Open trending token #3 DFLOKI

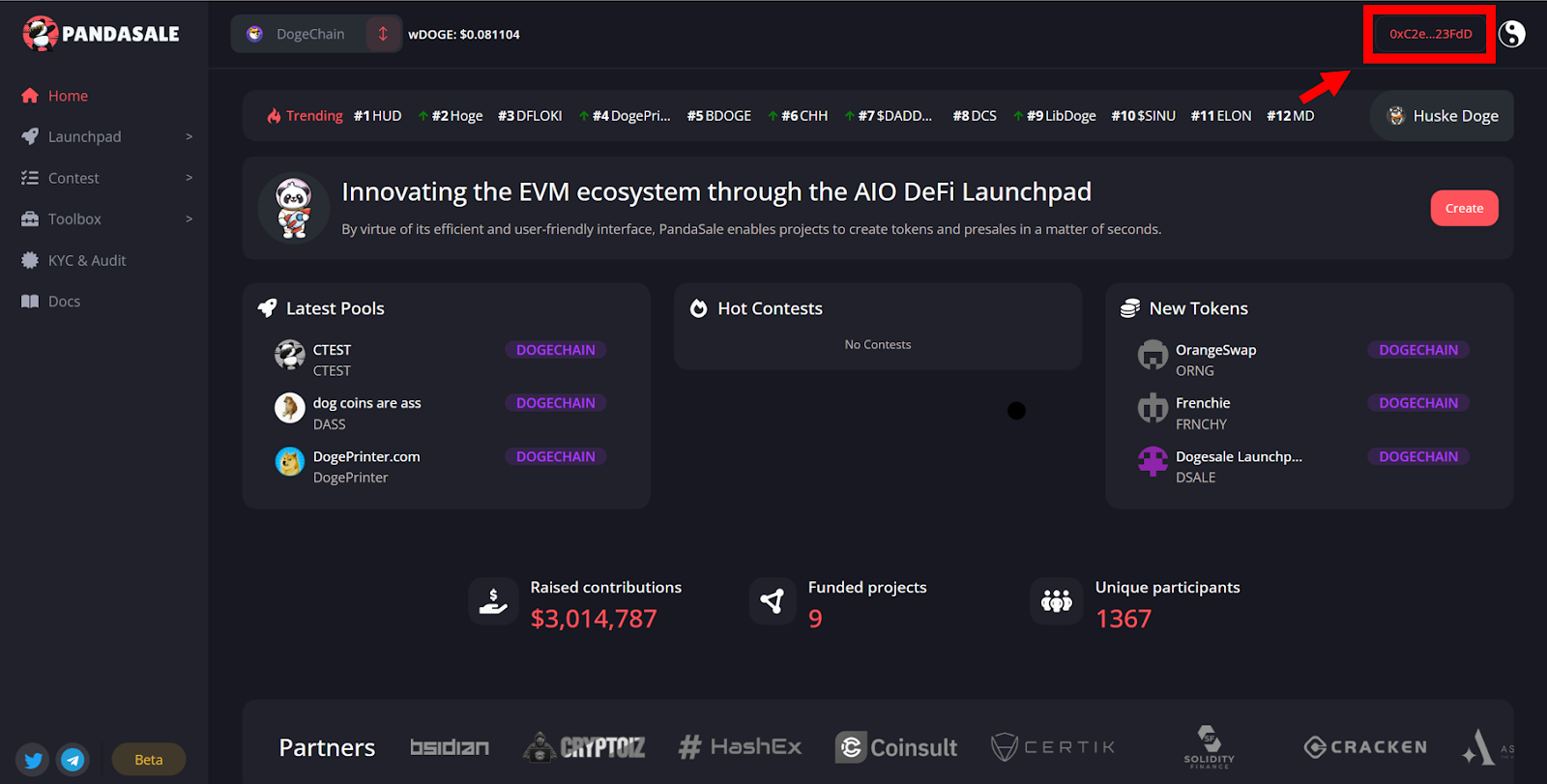pyautogui.click(x=530, y=116)
